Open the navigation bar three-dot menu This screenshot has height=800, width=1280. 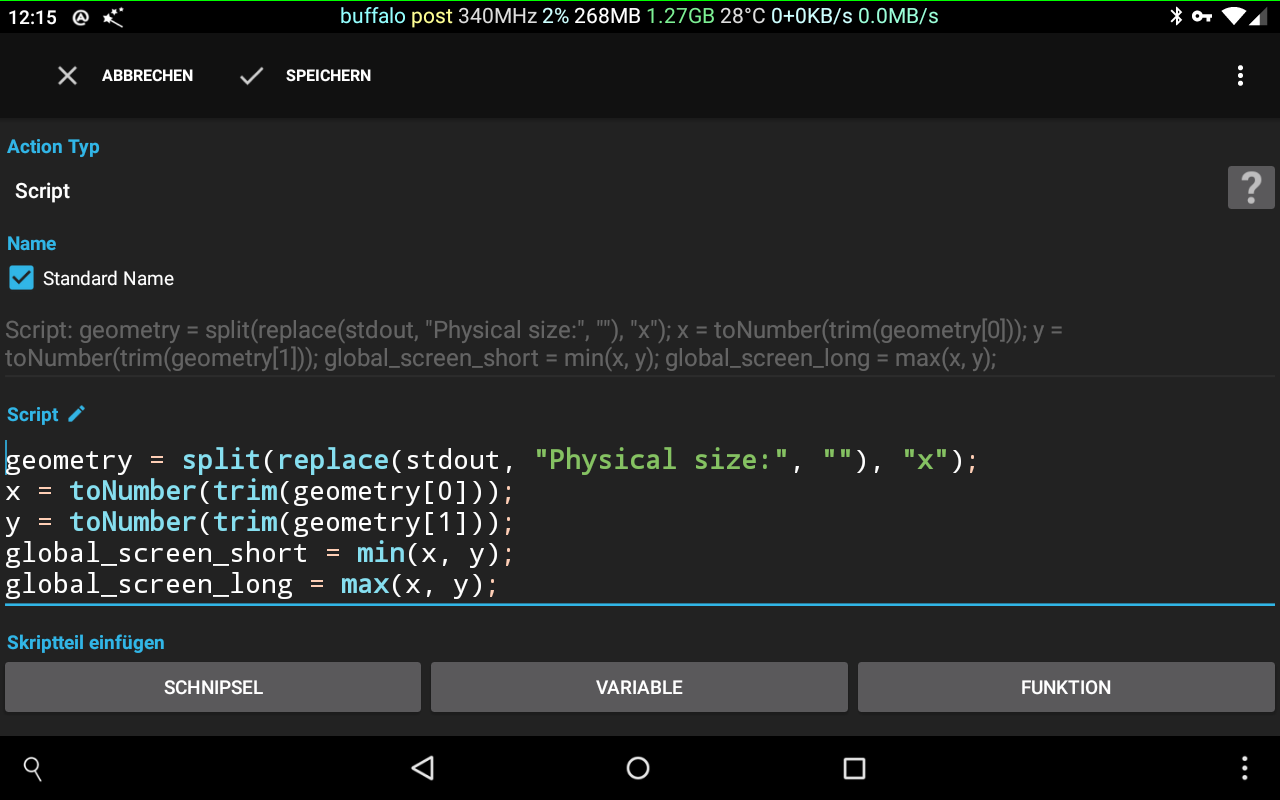click(x=1244, y=768)
